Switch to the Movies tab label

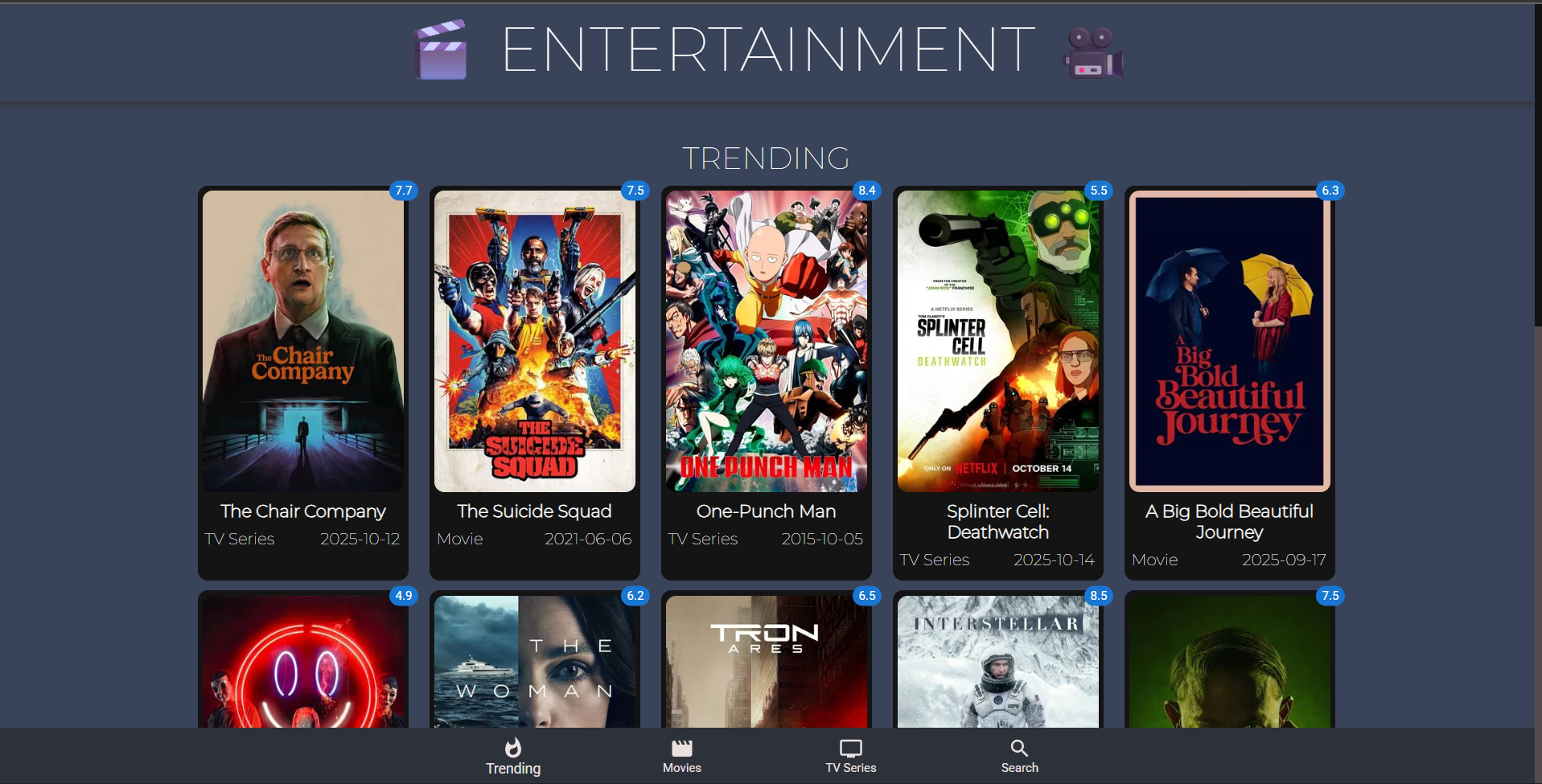(x=681, y=768)
